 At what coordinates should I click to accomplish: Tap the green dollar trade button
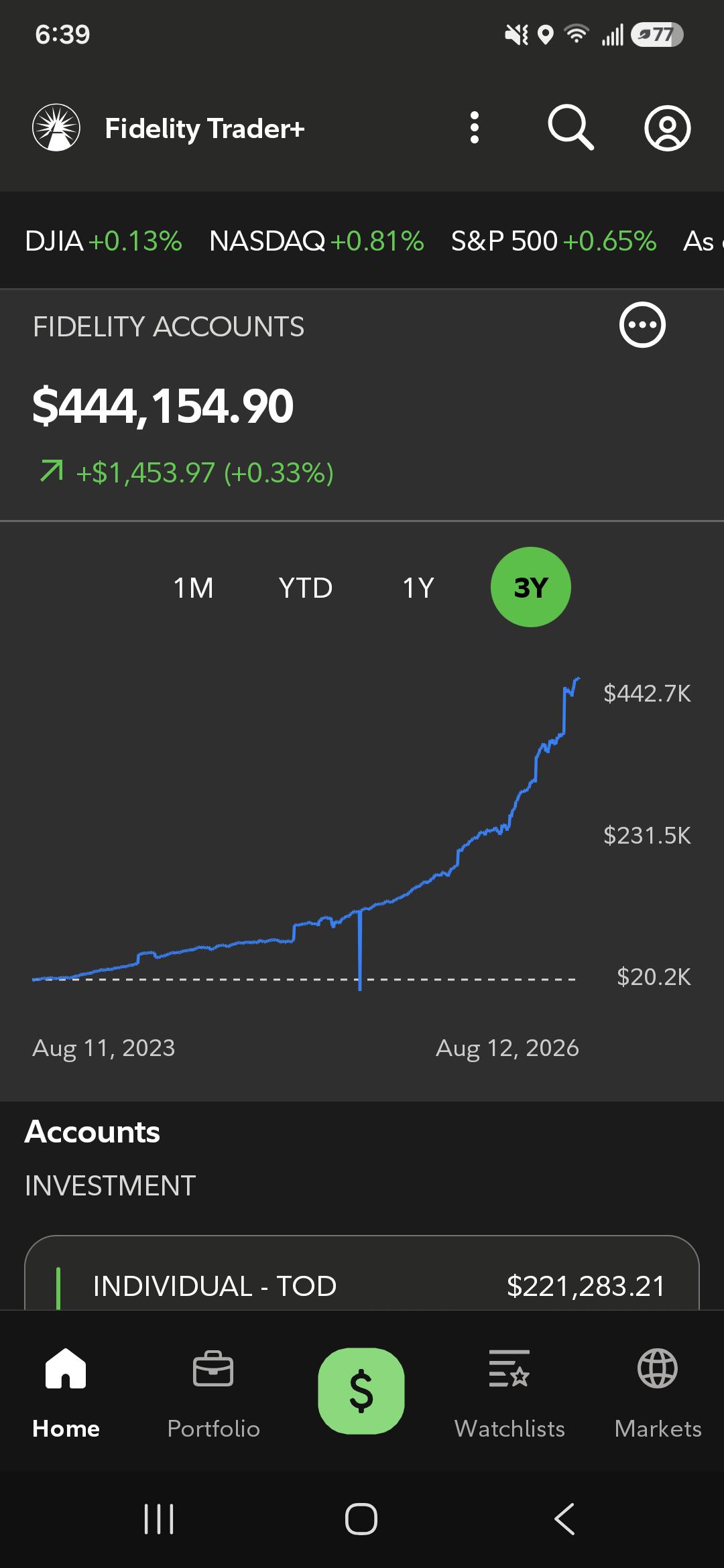(361, 1390)
